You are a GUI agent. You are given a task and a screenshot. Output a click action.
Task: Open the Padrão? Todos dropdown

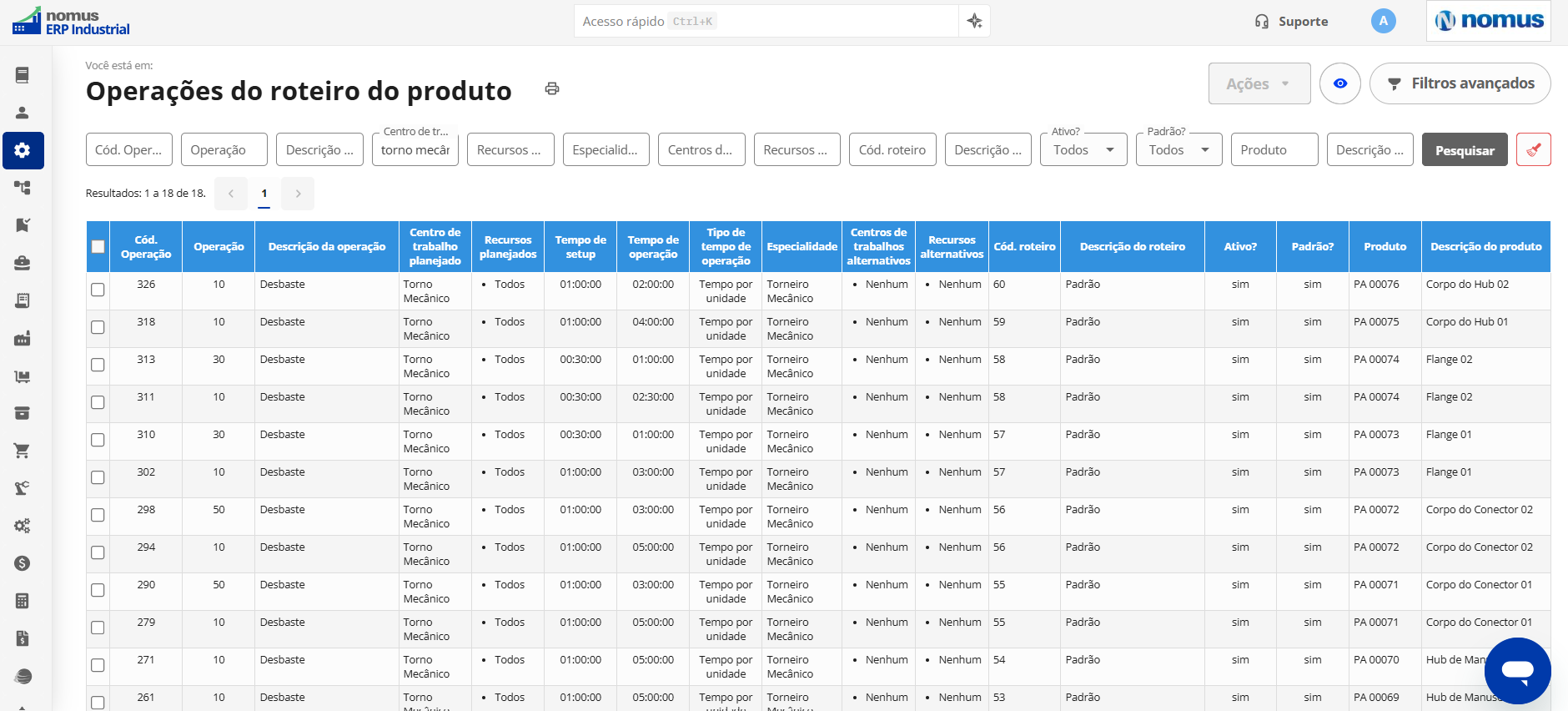pyautogui.click(x=1179, y=150)
